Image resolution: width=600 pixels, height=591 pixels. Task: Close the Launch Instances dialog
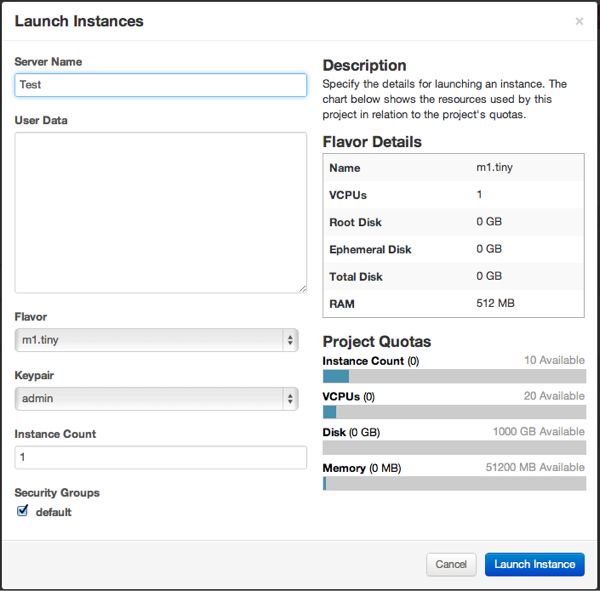coord(579,22)
